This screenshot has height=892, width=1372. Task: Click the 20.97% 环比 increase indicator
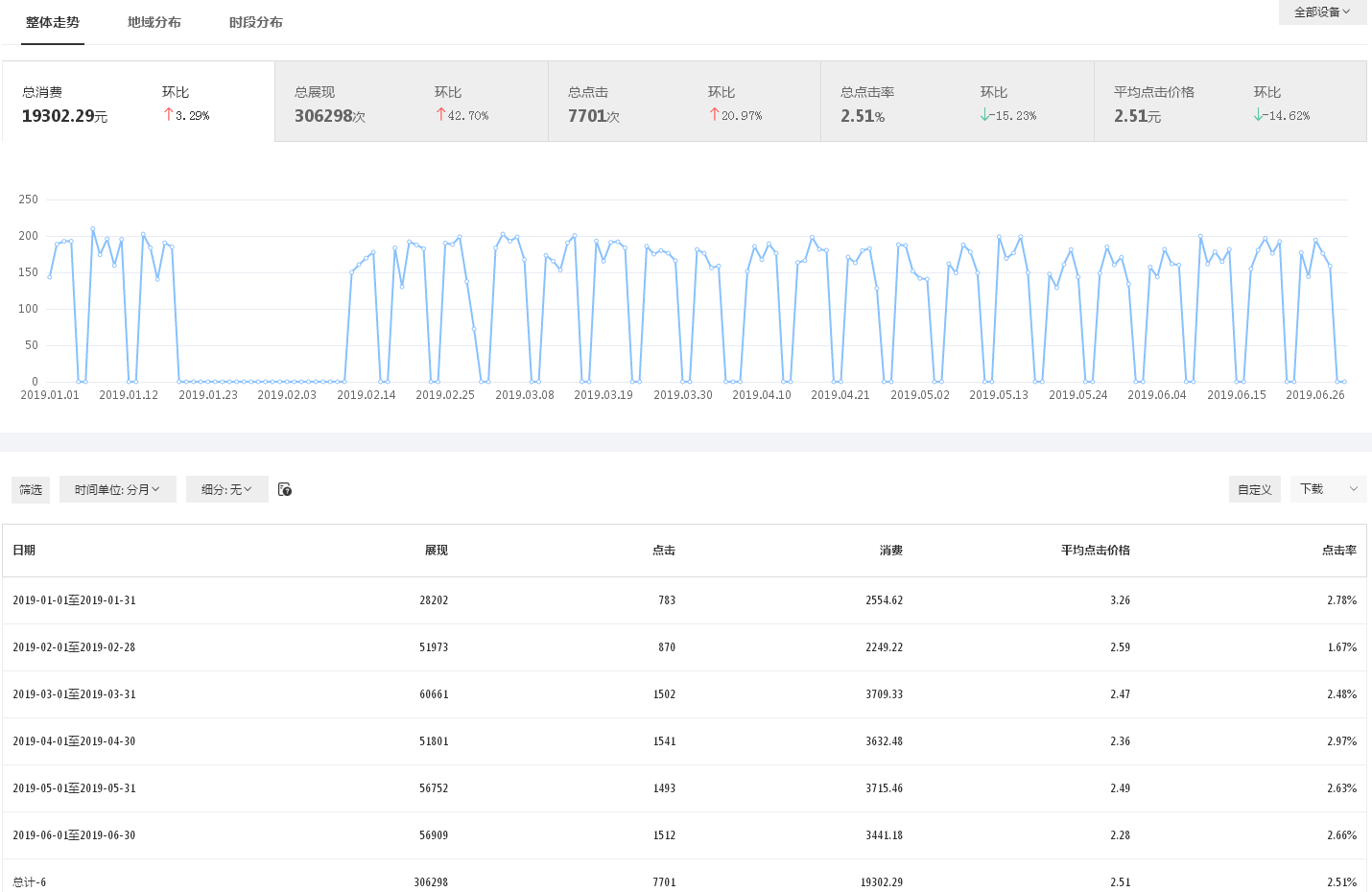pyautogui.click(x=736, y=115)
